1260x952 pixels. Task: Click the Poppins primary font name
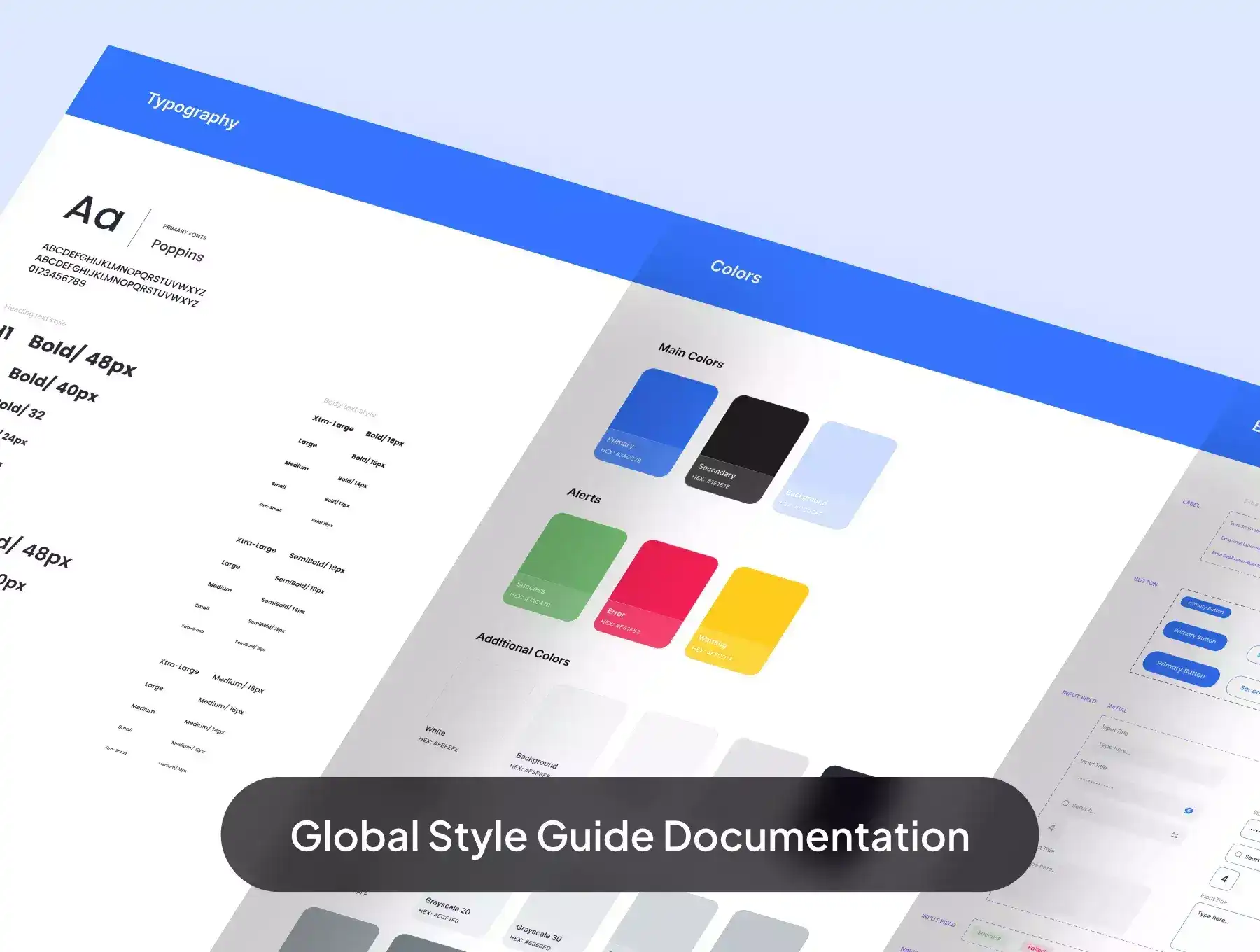coord(178,250)
